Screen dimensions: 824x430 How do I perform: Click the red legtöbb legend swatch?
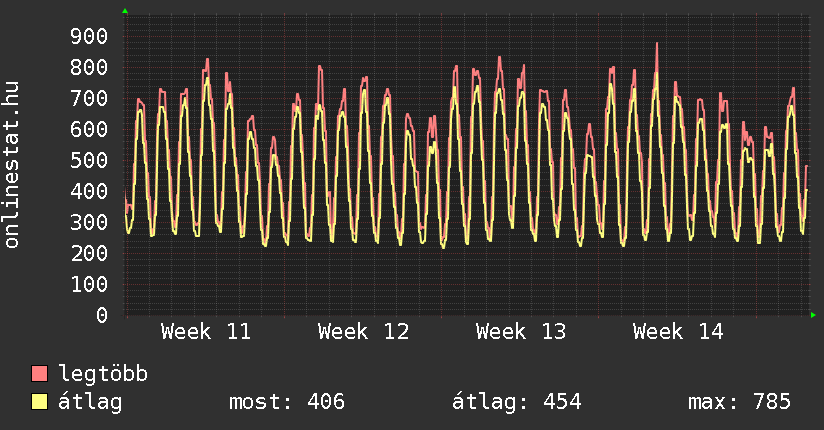pos(40,374)
